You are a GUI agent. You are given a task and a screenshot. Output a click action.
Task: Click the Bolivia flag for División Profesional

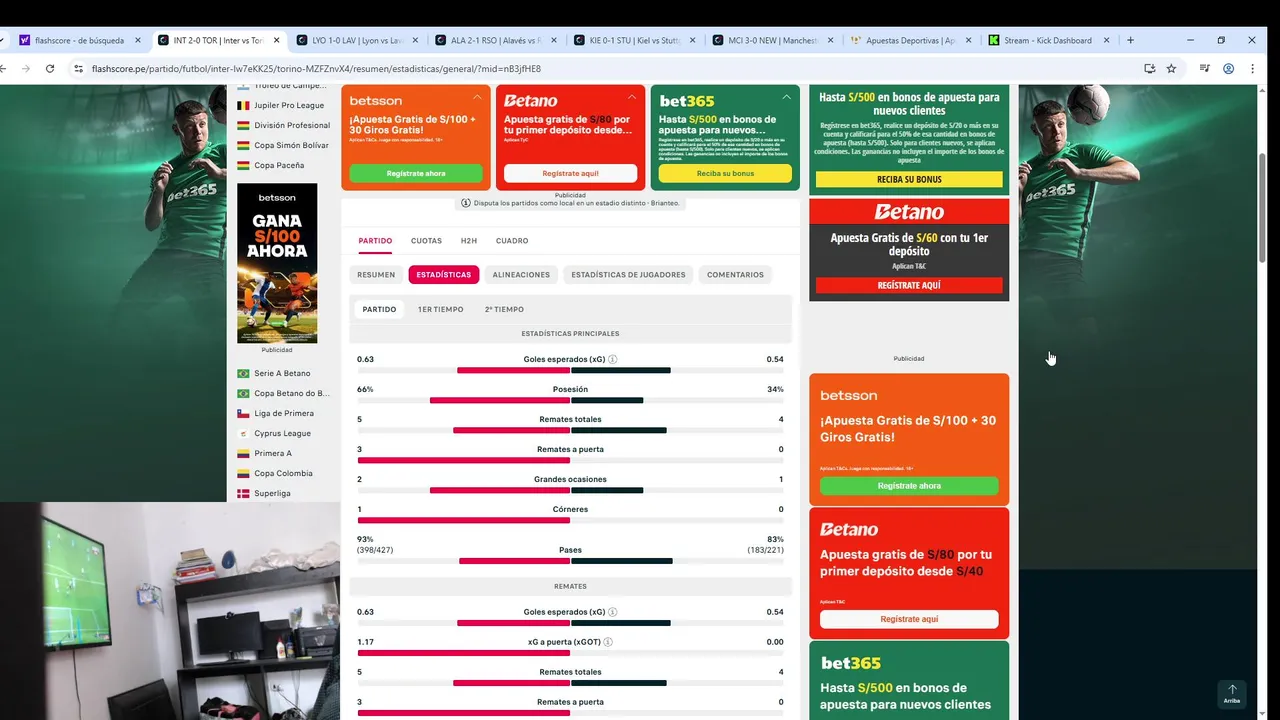point(243,125)
